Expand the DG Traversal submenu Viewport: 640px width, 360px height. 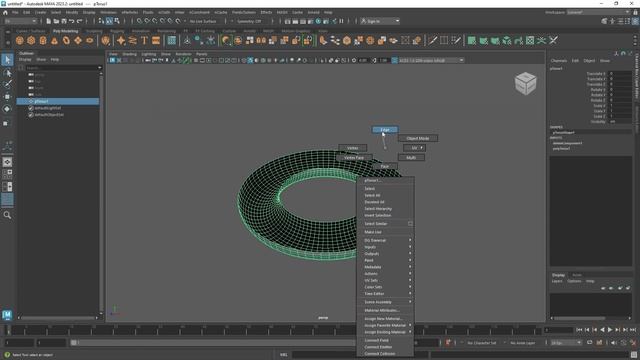coord(385,240)
